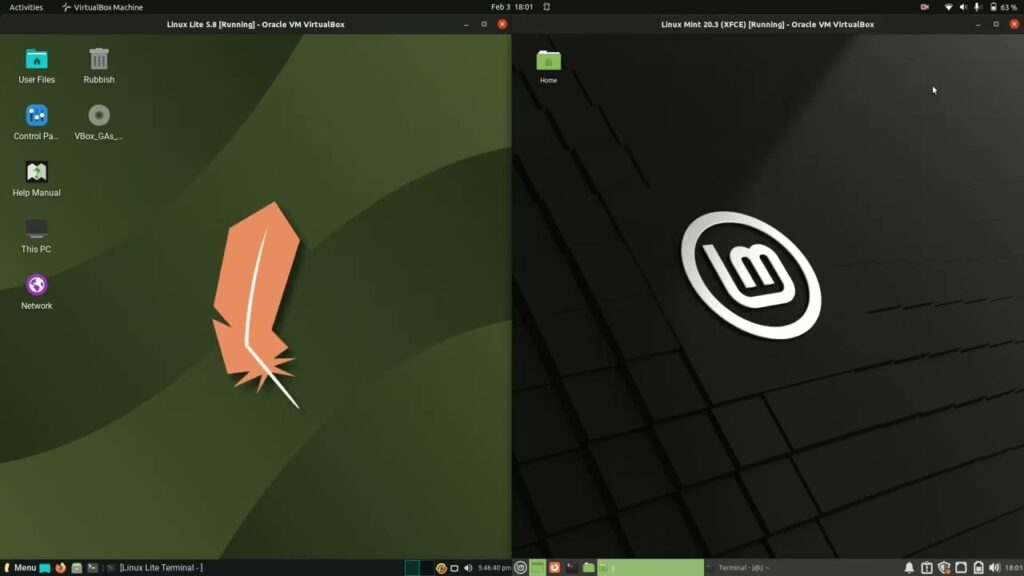Select the Home folder on Mint desktop
1024x576 pixels.
tap(549, 67)
